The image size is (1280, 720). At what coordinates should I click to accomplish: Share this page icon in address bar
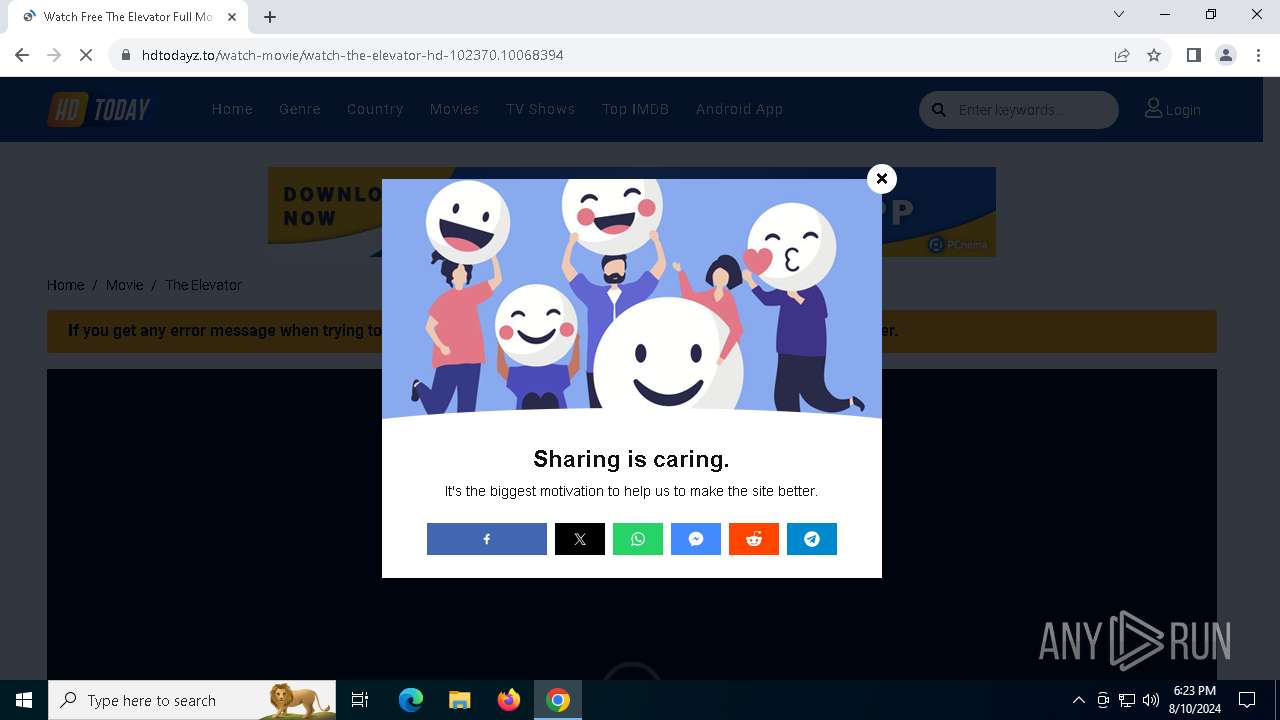(x=1122, y=55)
